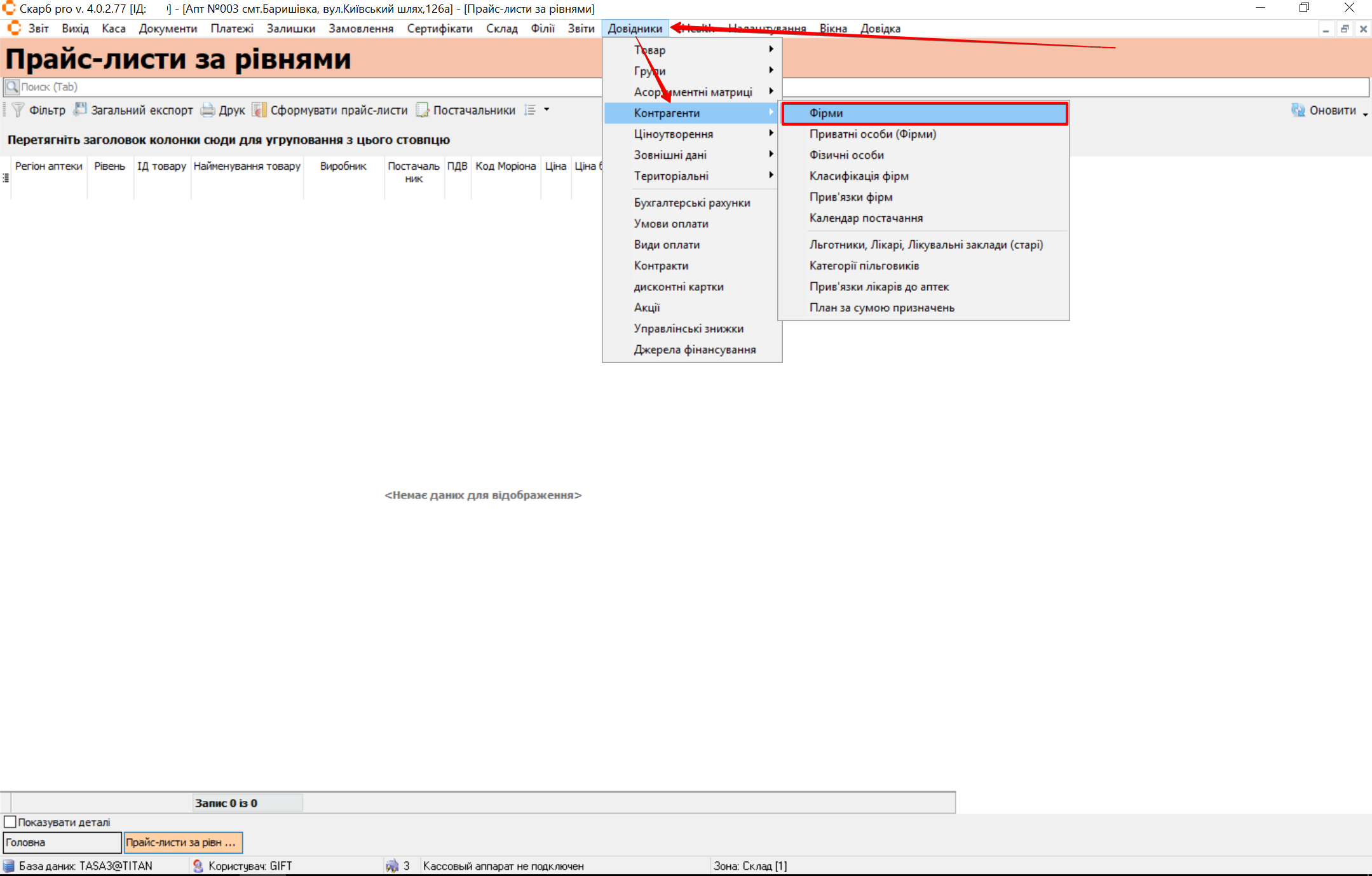Switch to the Головна tab
The height and width of the screenshot is (876, 1372).
coord(62,842)
